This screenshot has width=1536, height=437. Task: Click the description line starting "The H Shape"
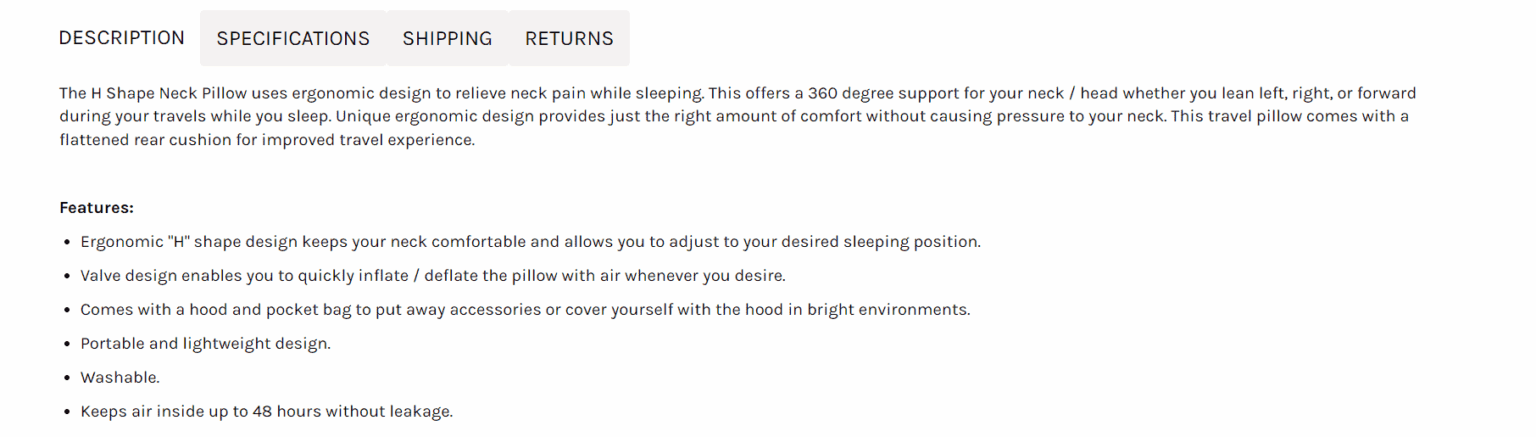coord(737,94)
